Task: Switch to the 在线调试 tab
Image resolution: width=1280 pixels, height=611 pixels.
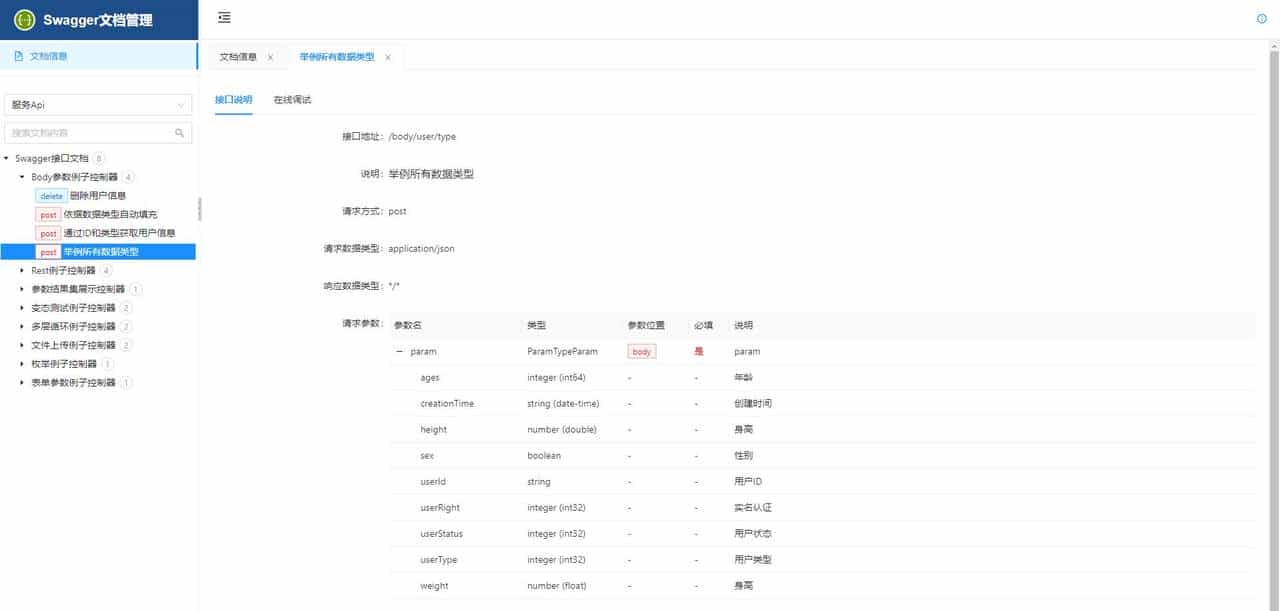Action: pyautogui.click(x=291, y=100)
